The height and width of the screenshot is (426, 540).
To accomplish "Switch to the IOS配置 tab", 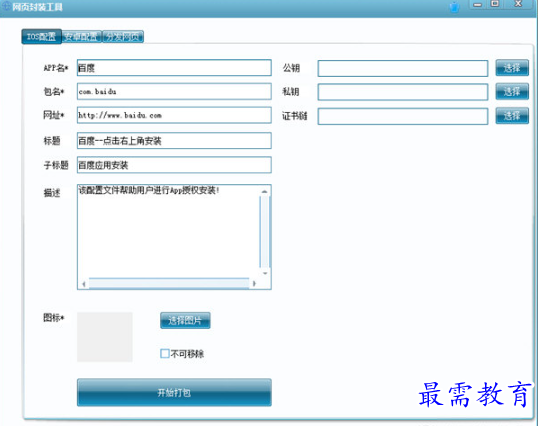I will click(41, 37).
